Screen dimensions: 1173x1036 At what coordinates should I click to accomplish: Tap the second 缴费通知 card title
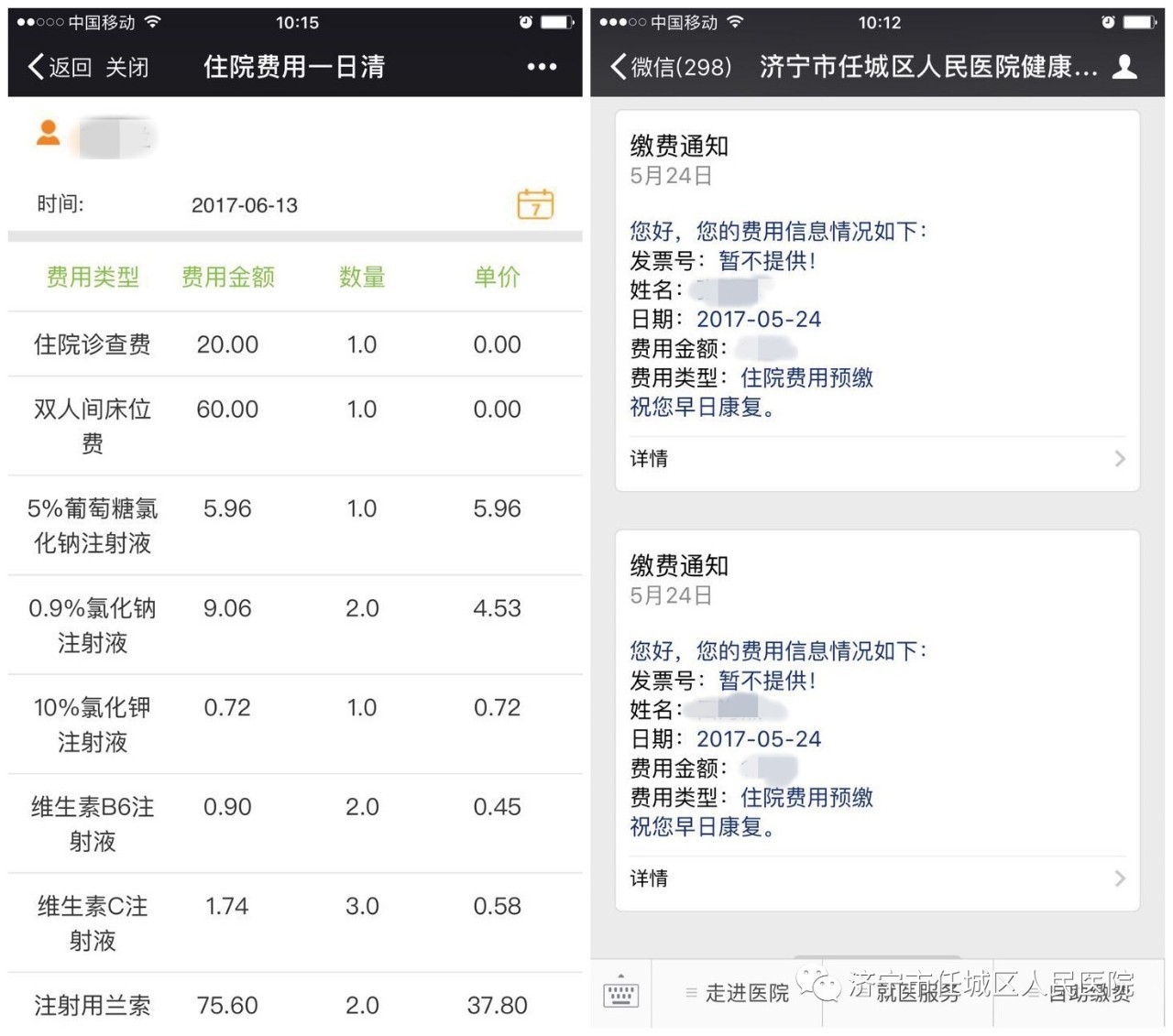tap(679, 566)
